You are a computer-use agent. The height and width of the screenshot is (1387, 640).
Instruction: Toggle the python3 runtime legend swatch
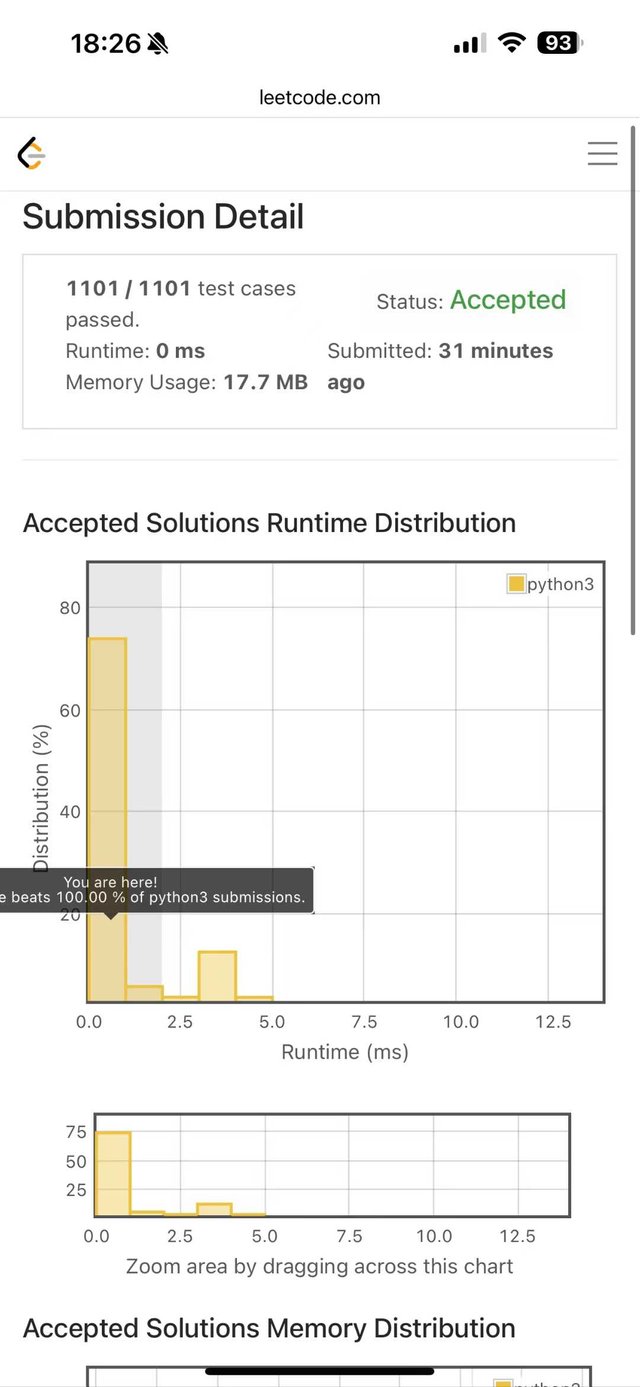click(516, 584)
